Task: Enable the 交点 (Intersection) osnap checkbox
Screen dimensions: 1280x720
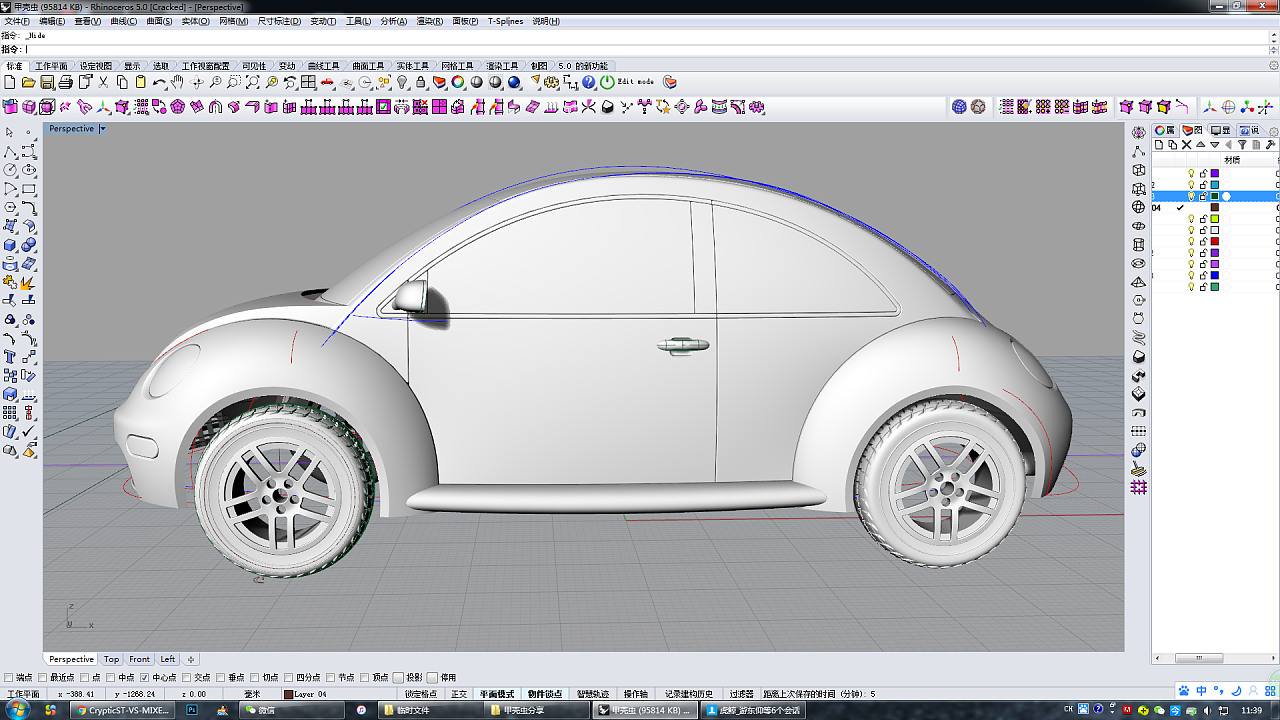Action: pos(187,677)
